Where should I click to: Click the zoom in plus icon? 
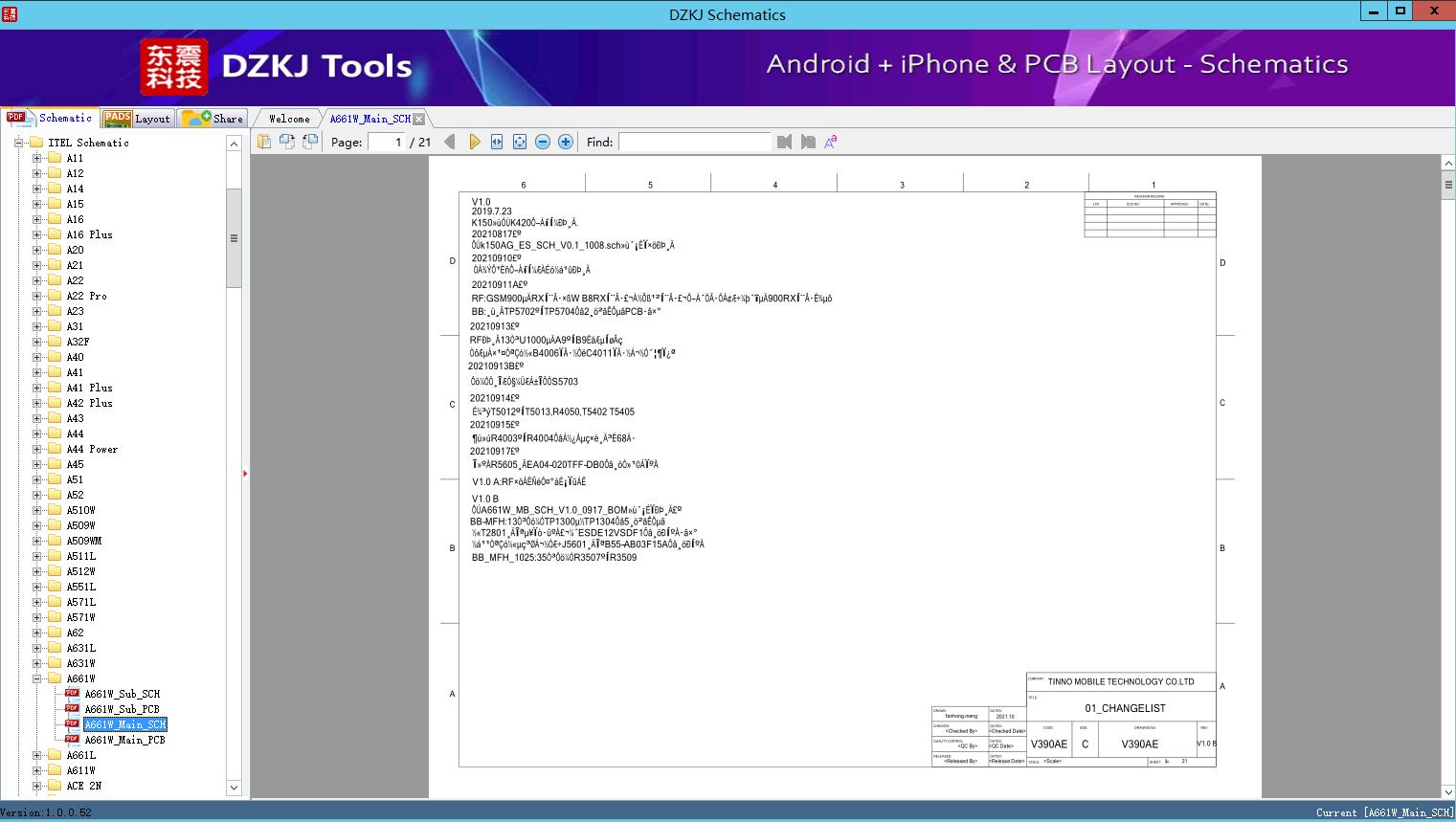click(566, 142)
